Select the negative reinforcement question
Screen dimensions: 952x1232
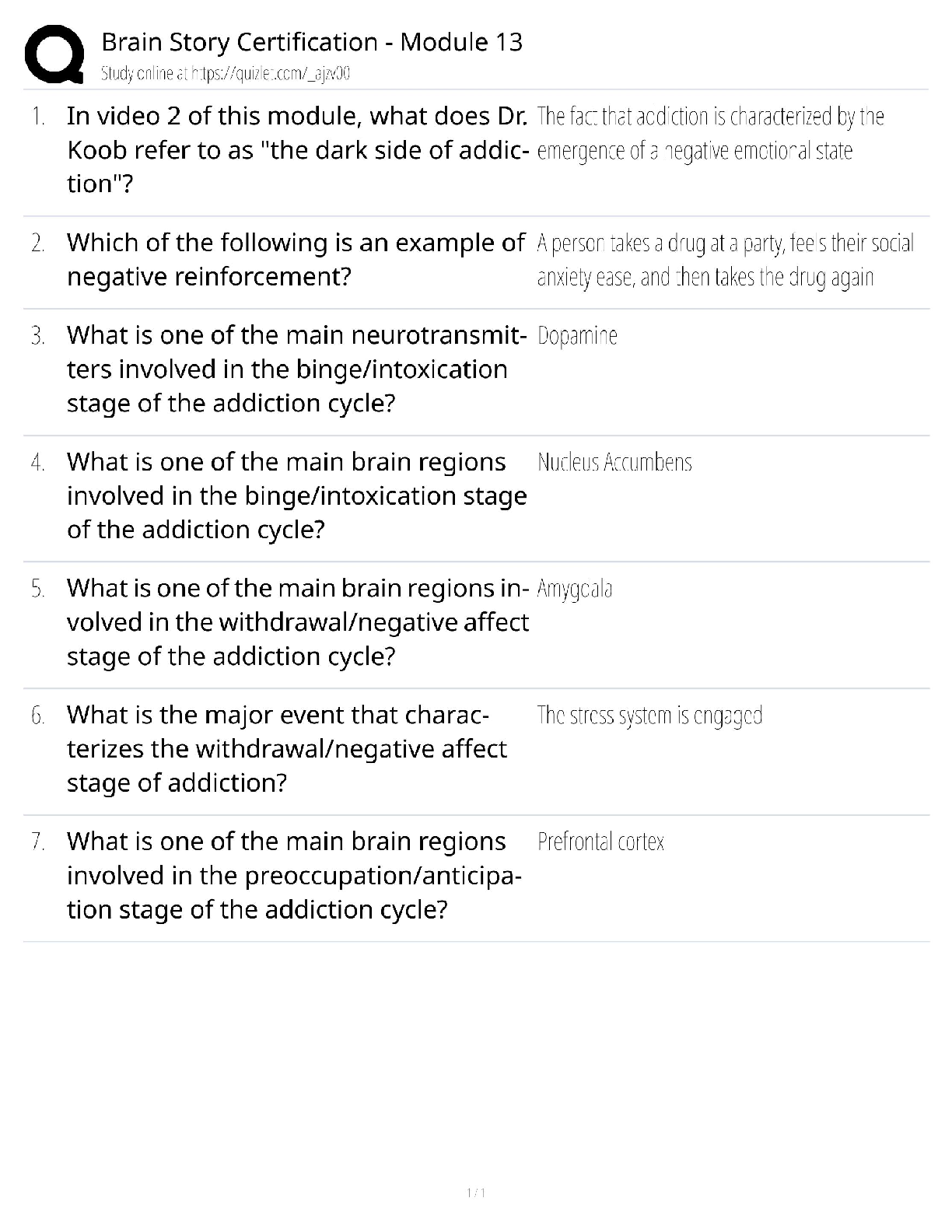click(296, 259)
